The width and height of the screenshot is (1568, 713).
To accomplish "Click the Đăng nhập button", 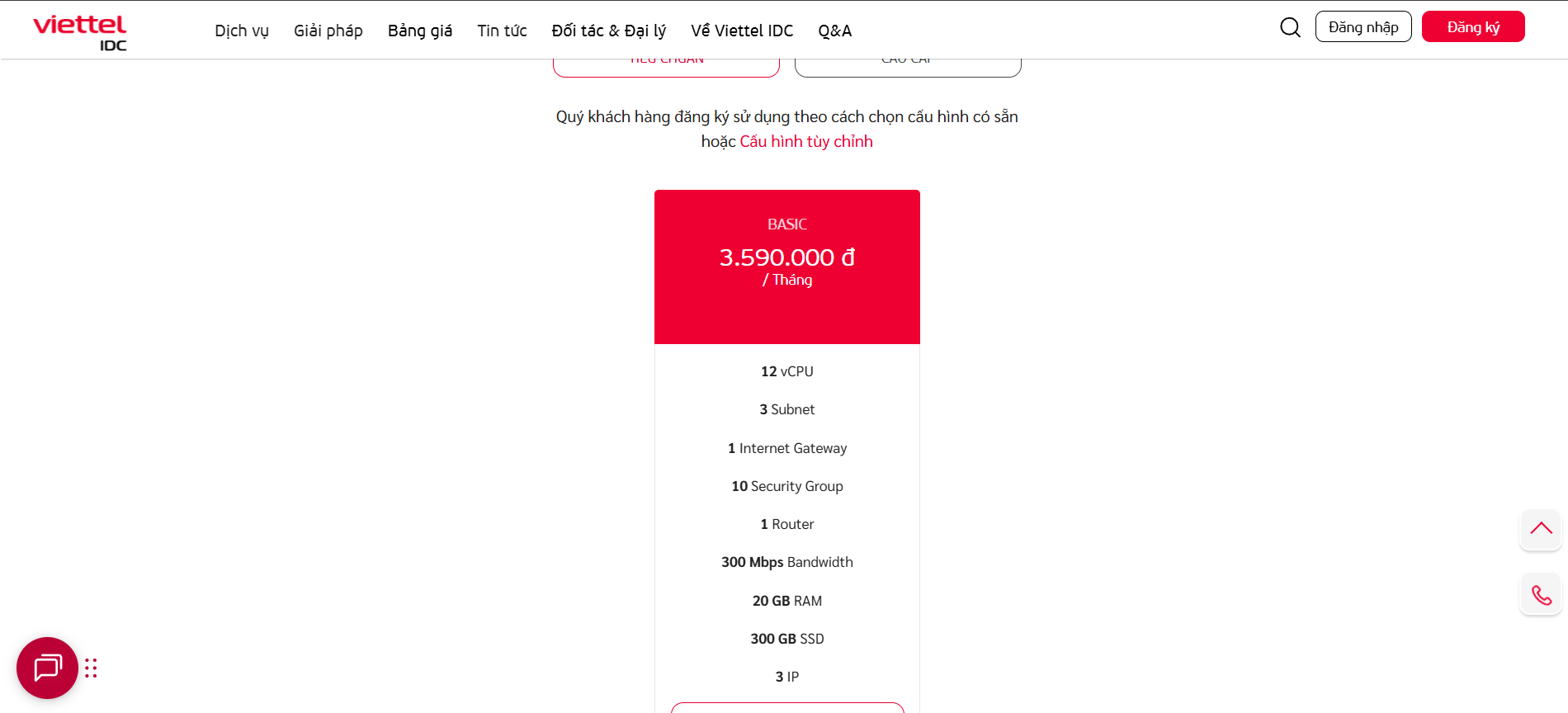I will [x=1363, y=27].
